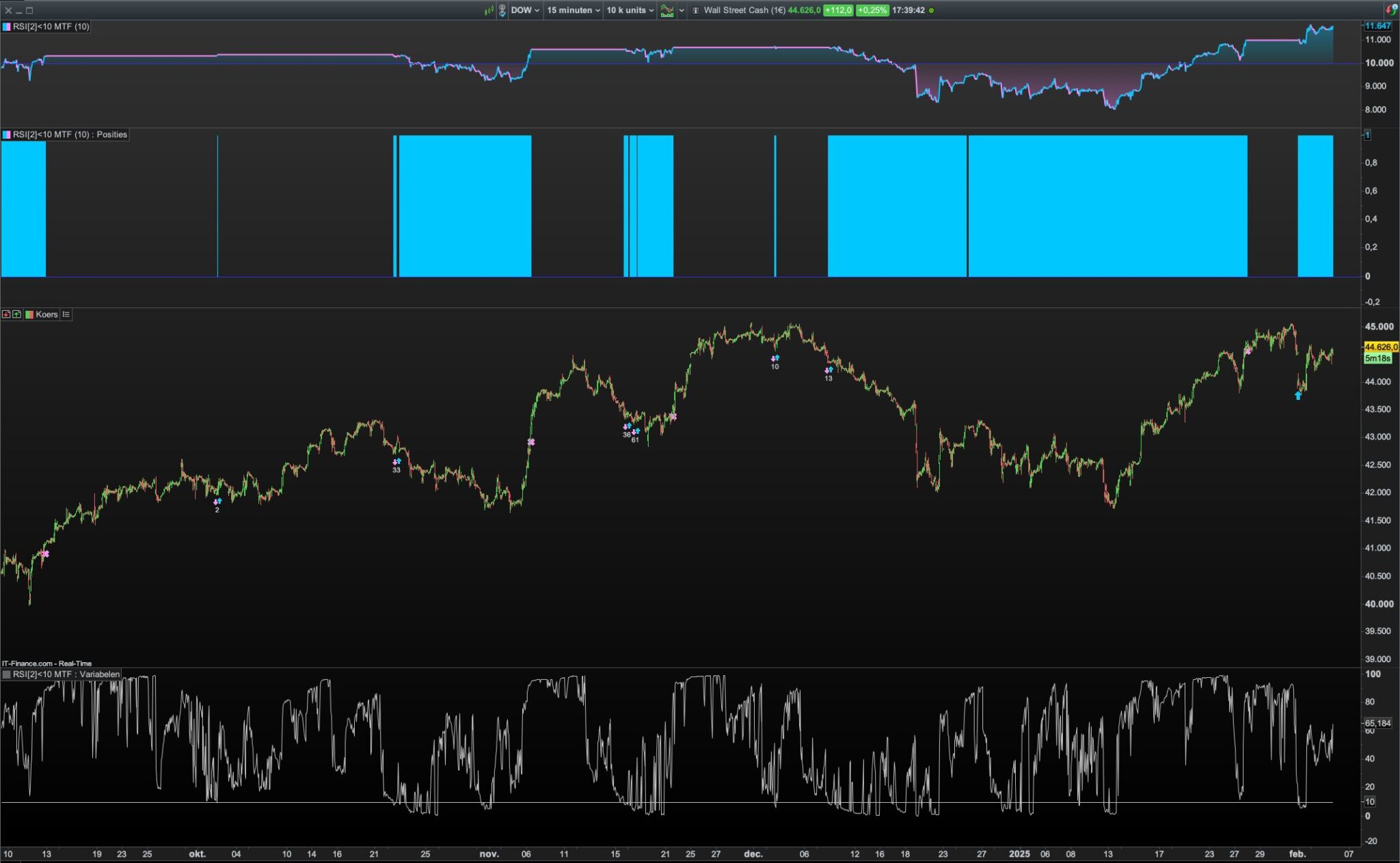Click the green buy order icon
The width and height of the screenshot is (1400, 863).
[16, 314]
